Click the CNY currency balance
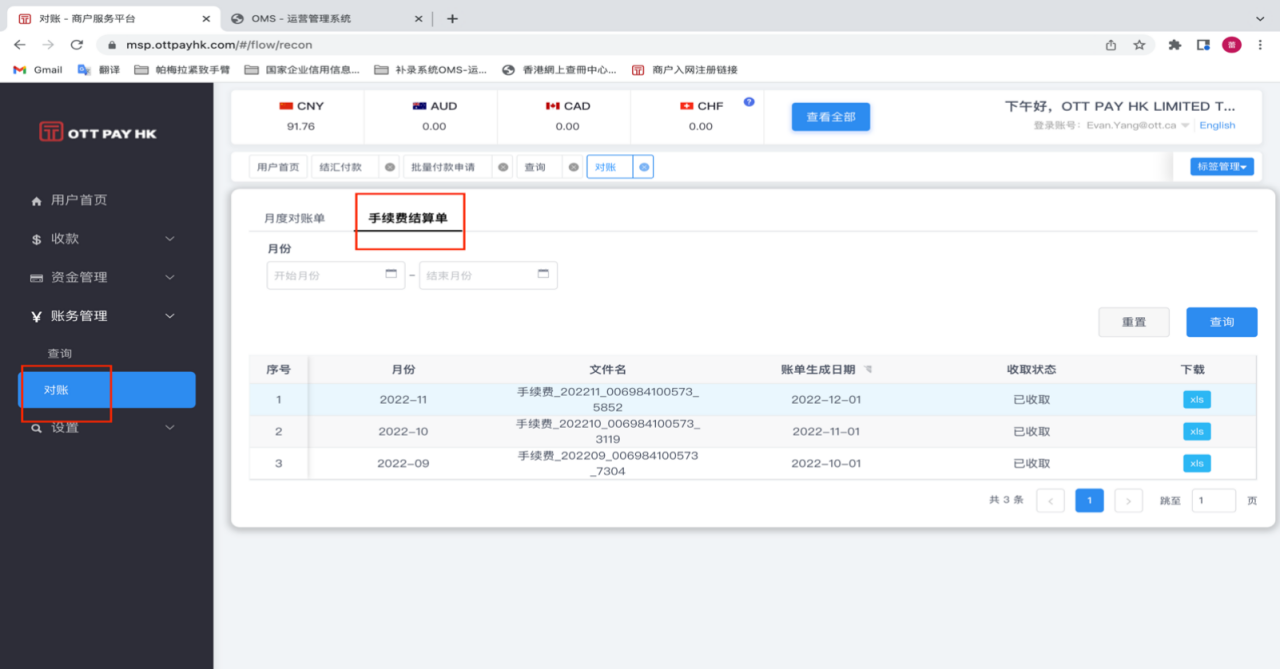This screenshot has height=669, width=1280. click(x=300, y=127)
